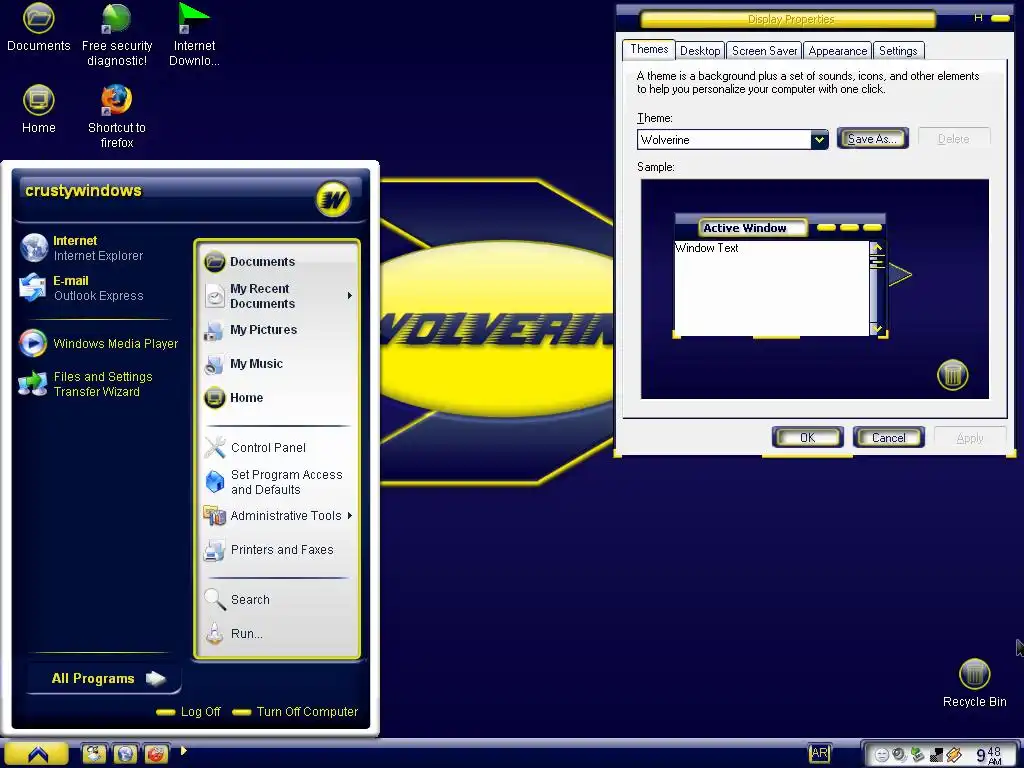Viewport: 1024px width, 768px height.
Task: Click the AR language indicator on taskbar
Action: (819, 754)
